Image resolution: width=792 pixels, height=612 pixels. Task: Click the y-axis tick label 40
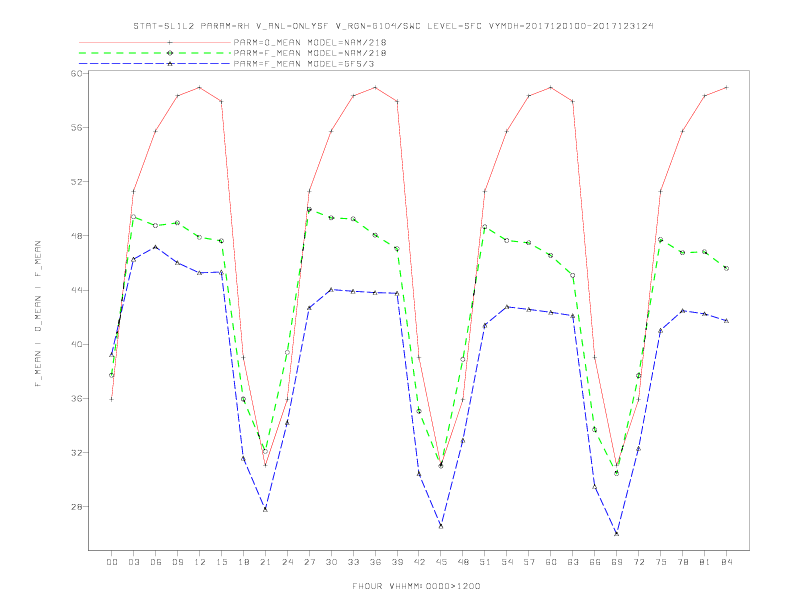point(76,344)
